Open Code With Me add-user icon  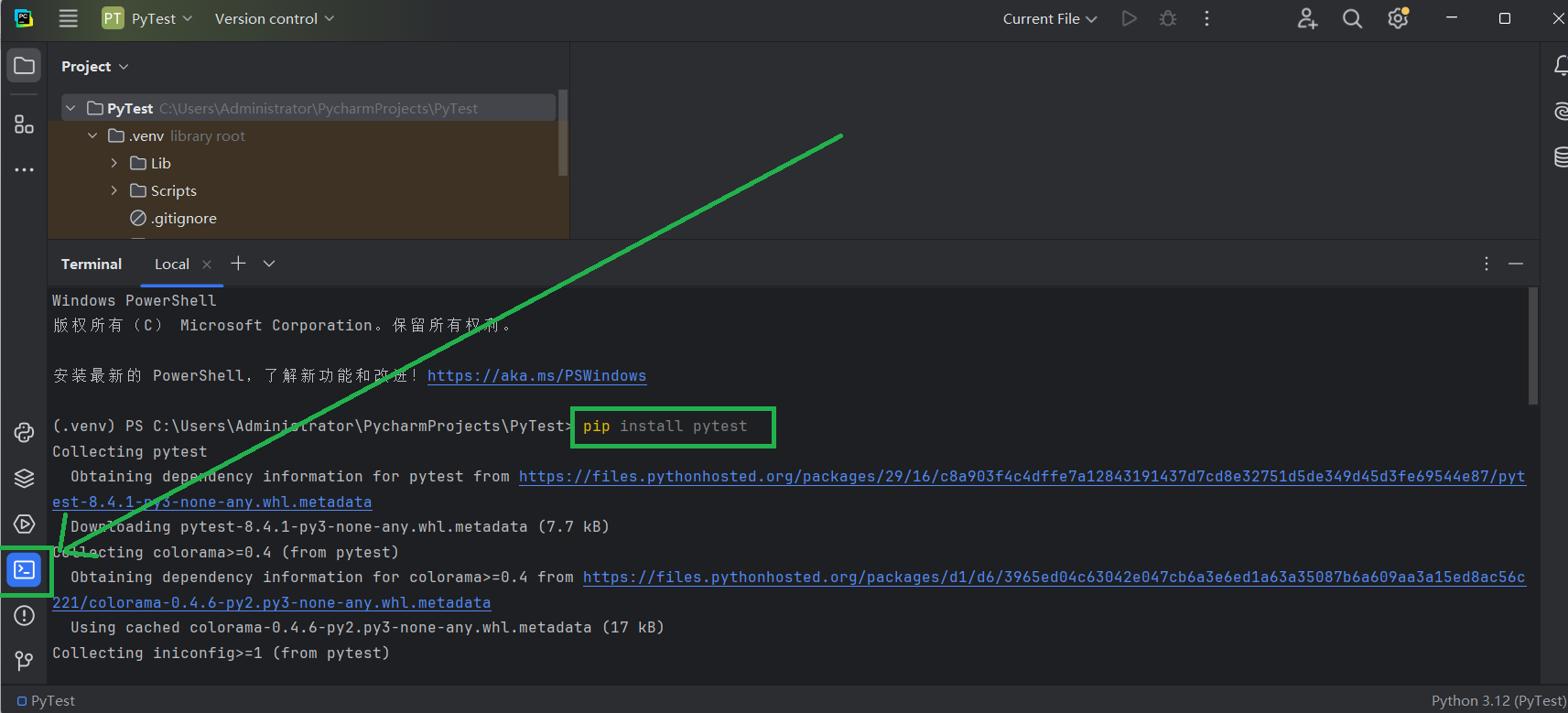tap(1307, 18)
